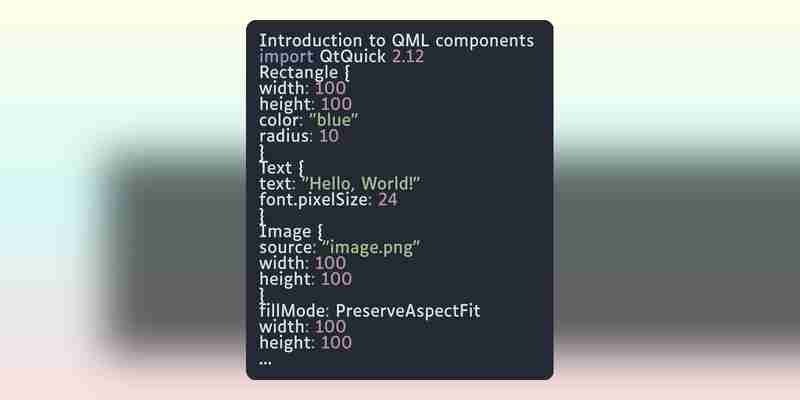The width and height of the screenshot is (800, 400).
Task: Click the pixel size value 24
Action: click(x=388, y=200)
